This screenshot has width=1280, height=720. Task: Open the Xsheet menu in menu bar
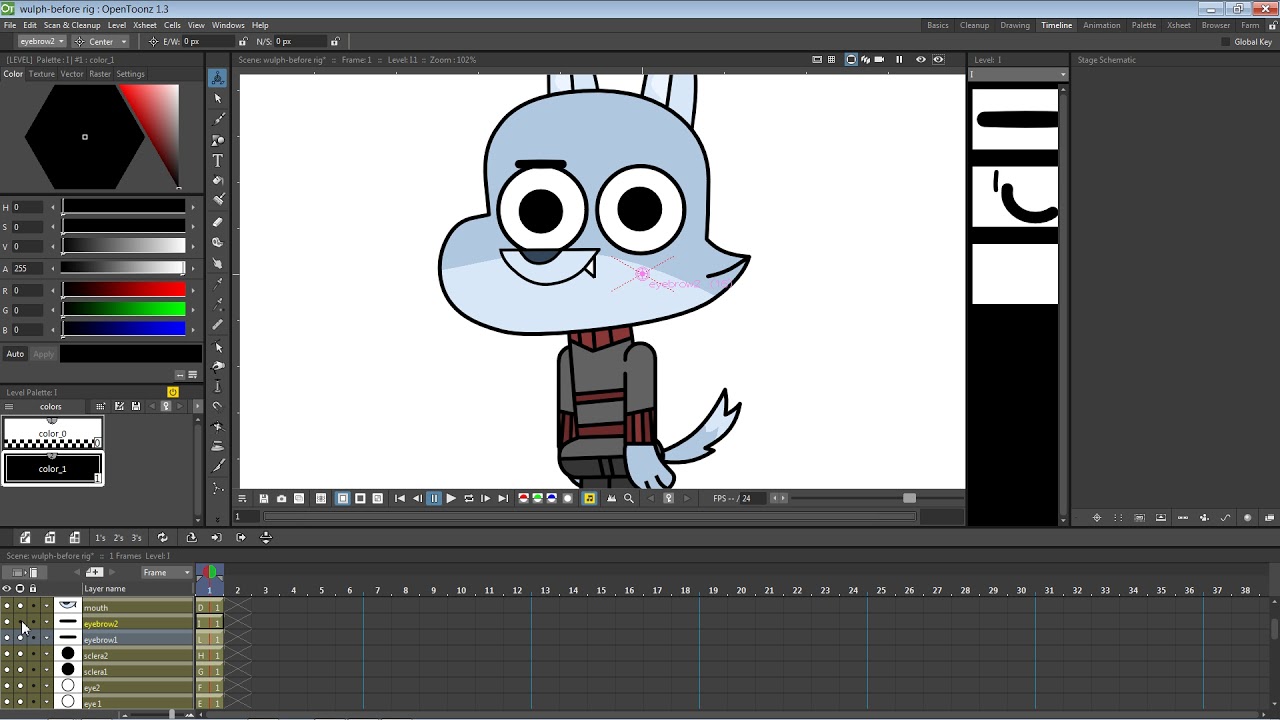pos(145,25)
